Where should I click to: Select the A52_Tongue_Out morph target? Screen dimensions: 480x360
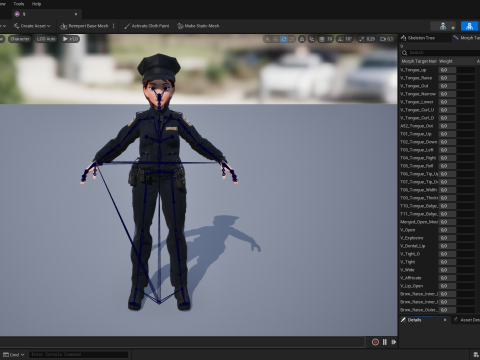[417, 126]
